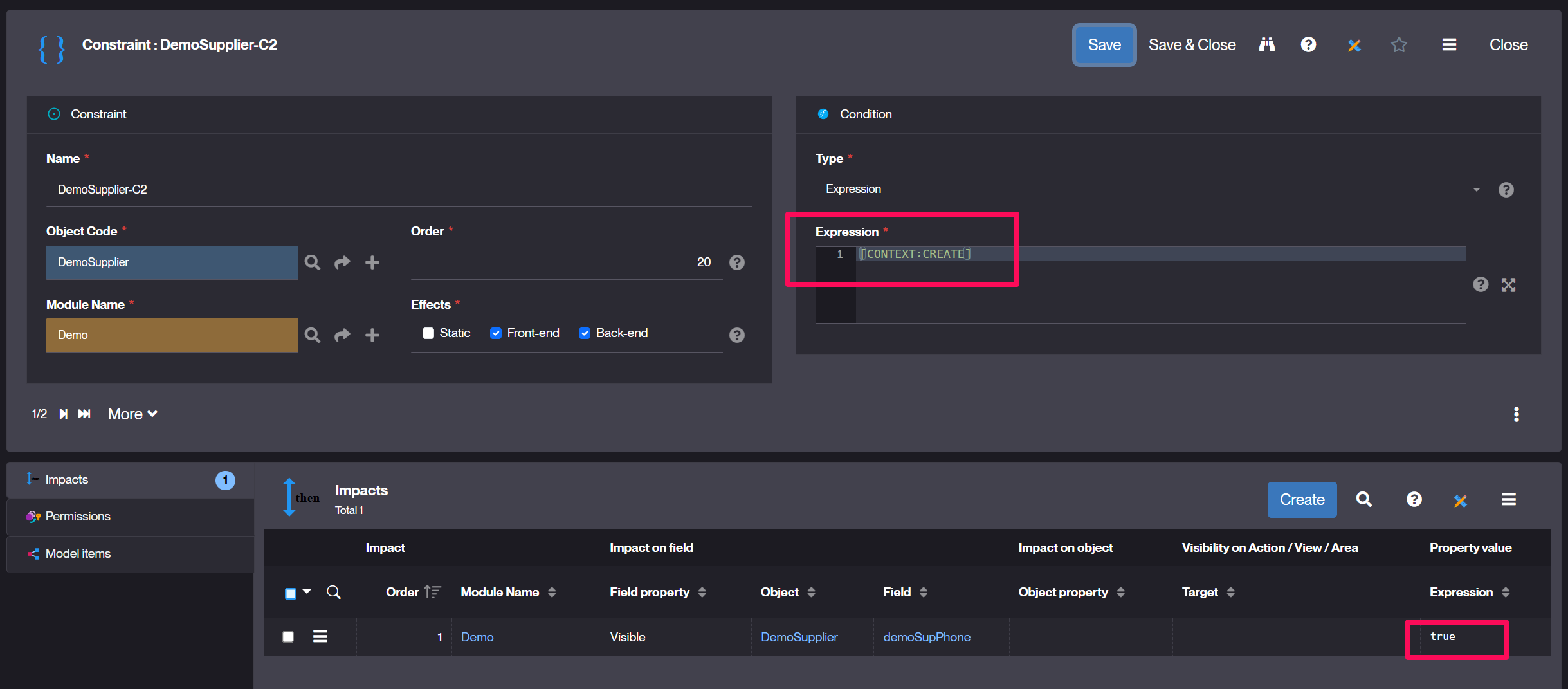Open select-all dropdown arrow in Impacts list

tap(307, 592)
